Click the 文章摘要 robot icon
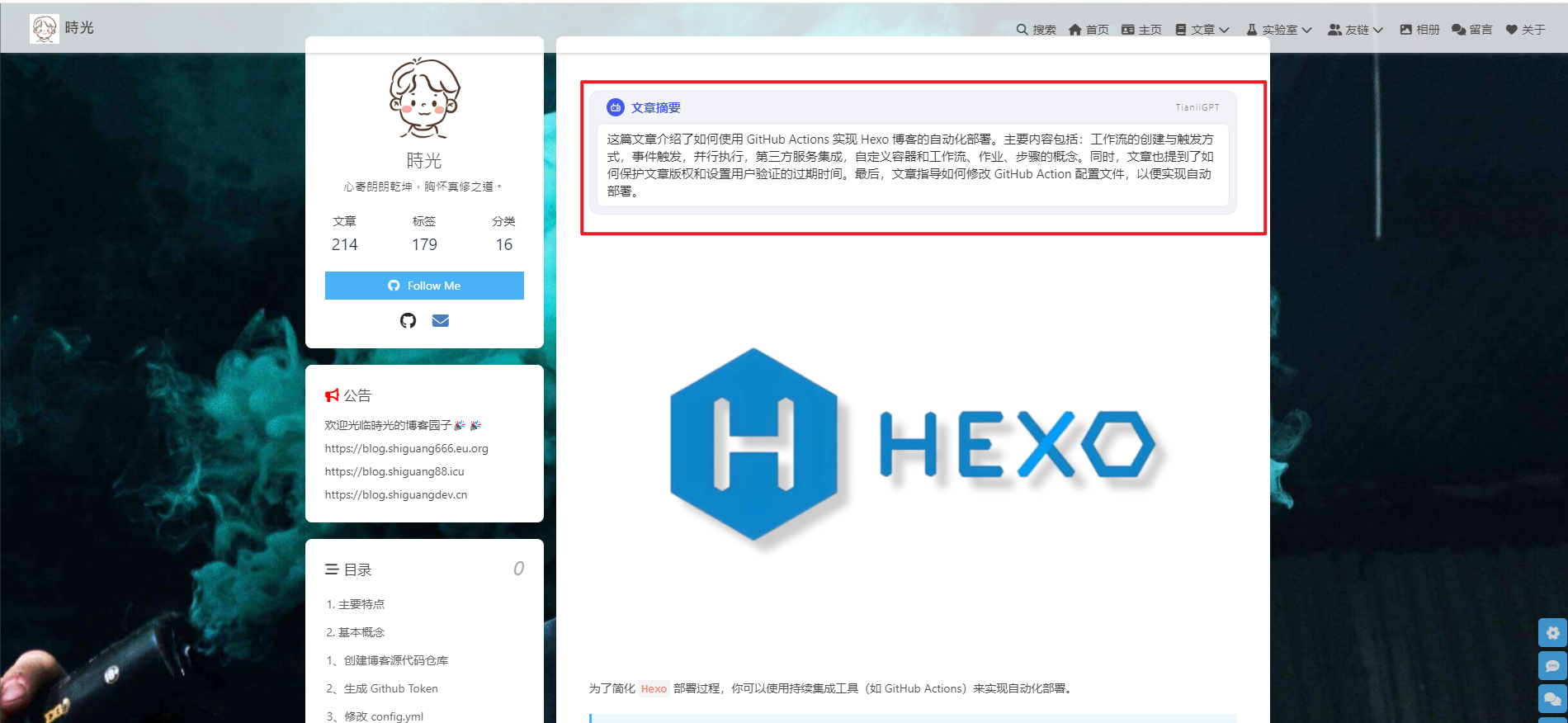The image size is (1568, 723). tap(616, 107)
